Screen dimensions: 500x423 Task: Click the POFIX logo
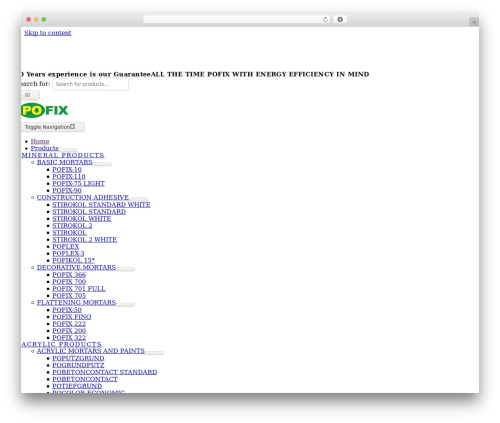(x=44, y=110)
